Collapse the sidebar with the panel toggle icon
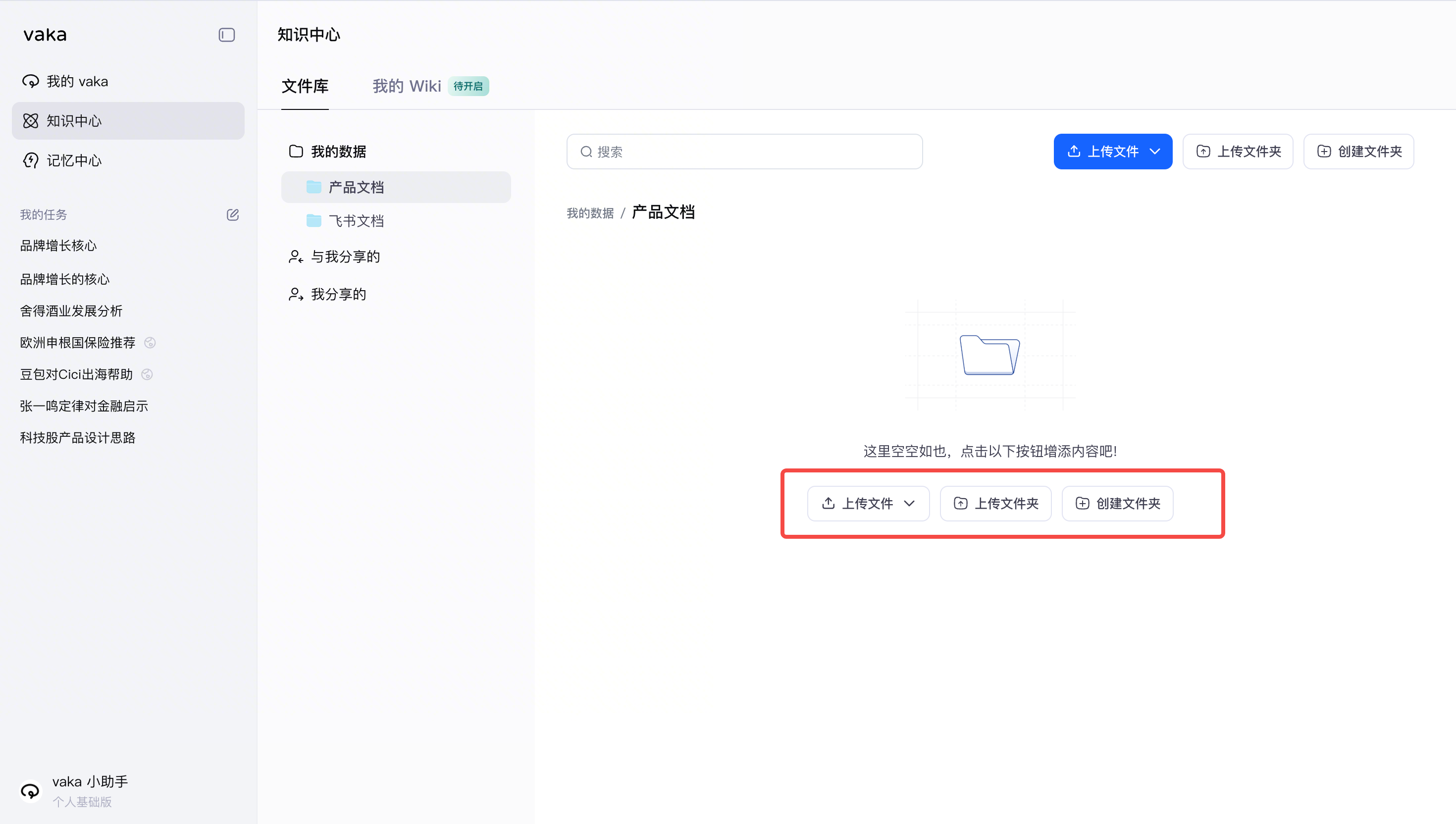The width and height of the screenshot is (1456, 824). point(226,35)
